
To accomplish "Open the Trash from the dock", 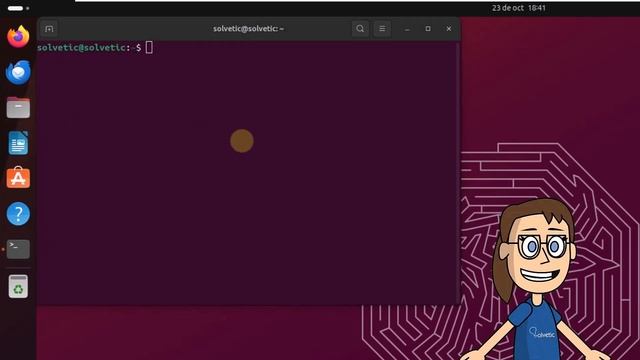I will 18,286.
